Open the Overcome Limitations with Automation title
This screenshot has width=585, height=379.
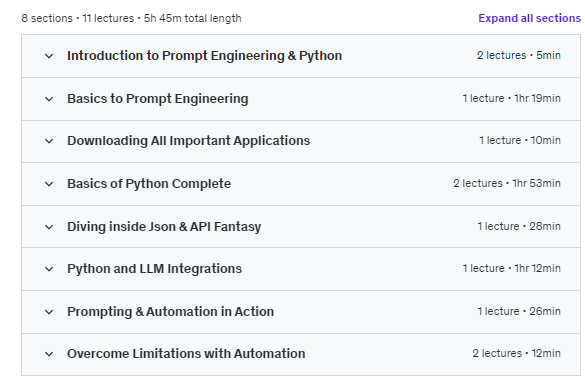pos(186,354)
